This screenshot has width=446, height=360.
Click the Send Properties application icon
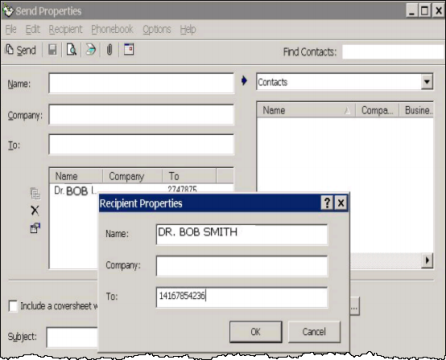[x=8, y=11]
